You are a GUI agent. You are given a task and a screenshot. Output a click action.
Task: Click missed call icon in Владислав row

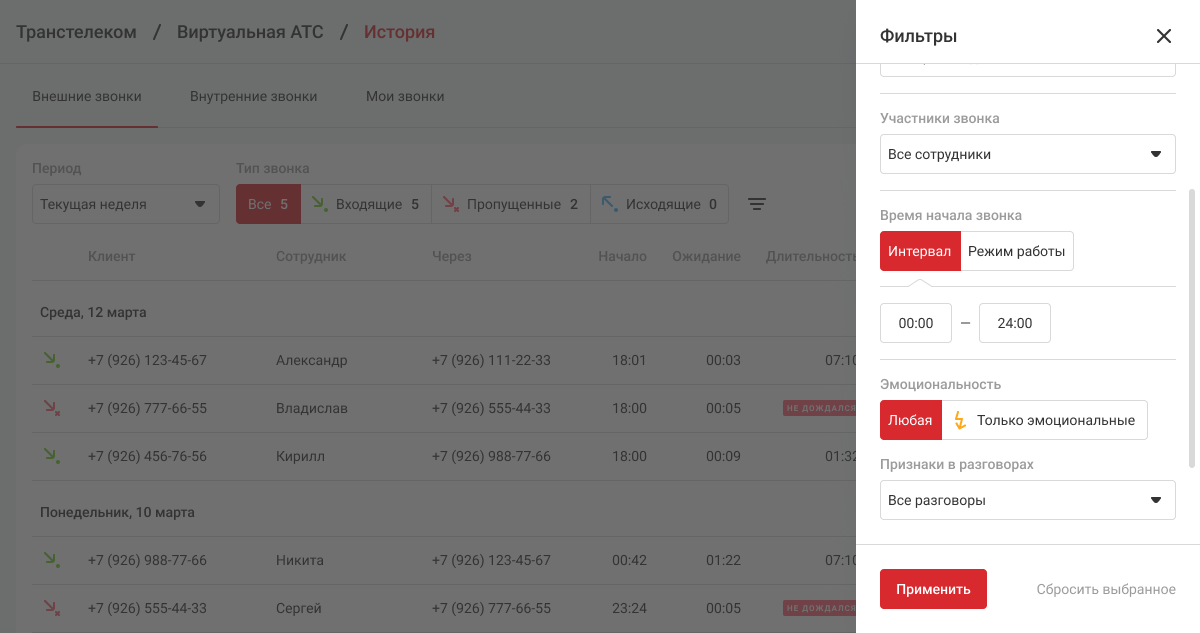pos(50,408)
